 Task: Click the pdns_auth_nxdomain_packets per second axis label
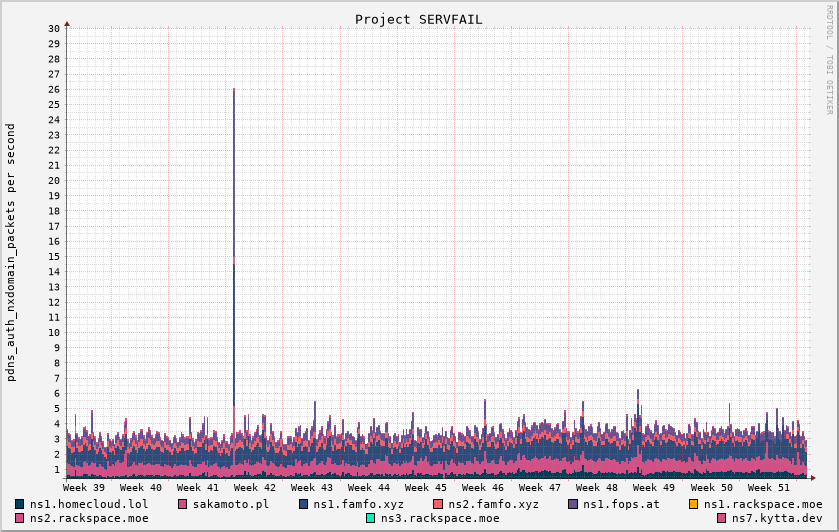[11, 252]
